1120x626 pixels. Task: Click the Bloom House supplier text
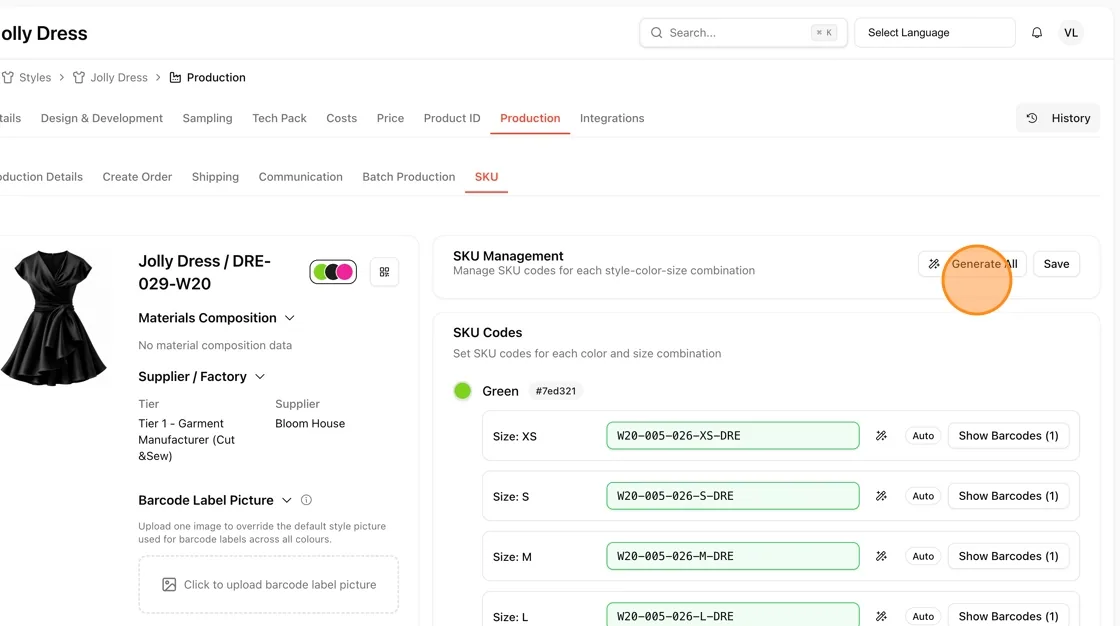[x=310, y=423]
